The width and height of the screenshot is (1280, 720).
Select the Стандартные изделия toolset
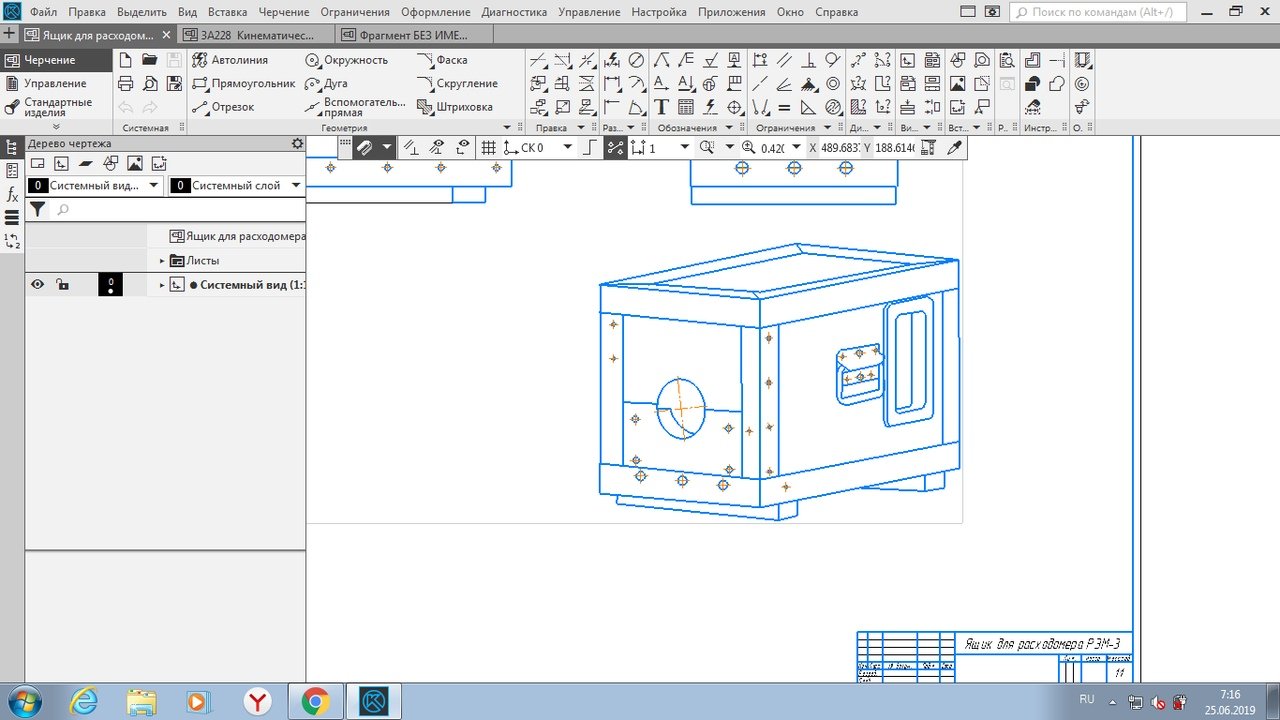coord(56,107)
